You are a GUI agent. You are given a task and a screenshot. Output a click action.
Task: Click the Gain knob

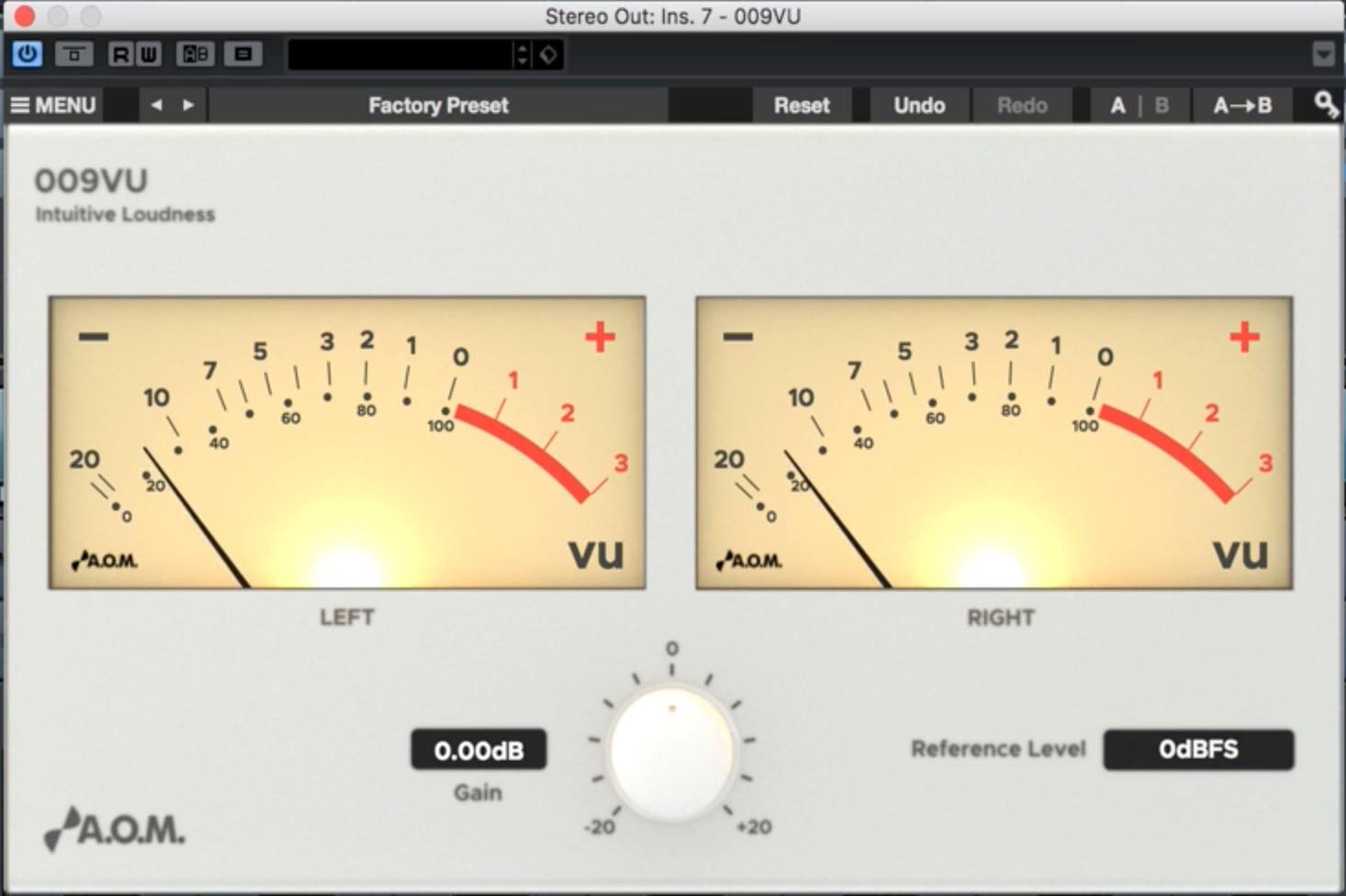672,752
